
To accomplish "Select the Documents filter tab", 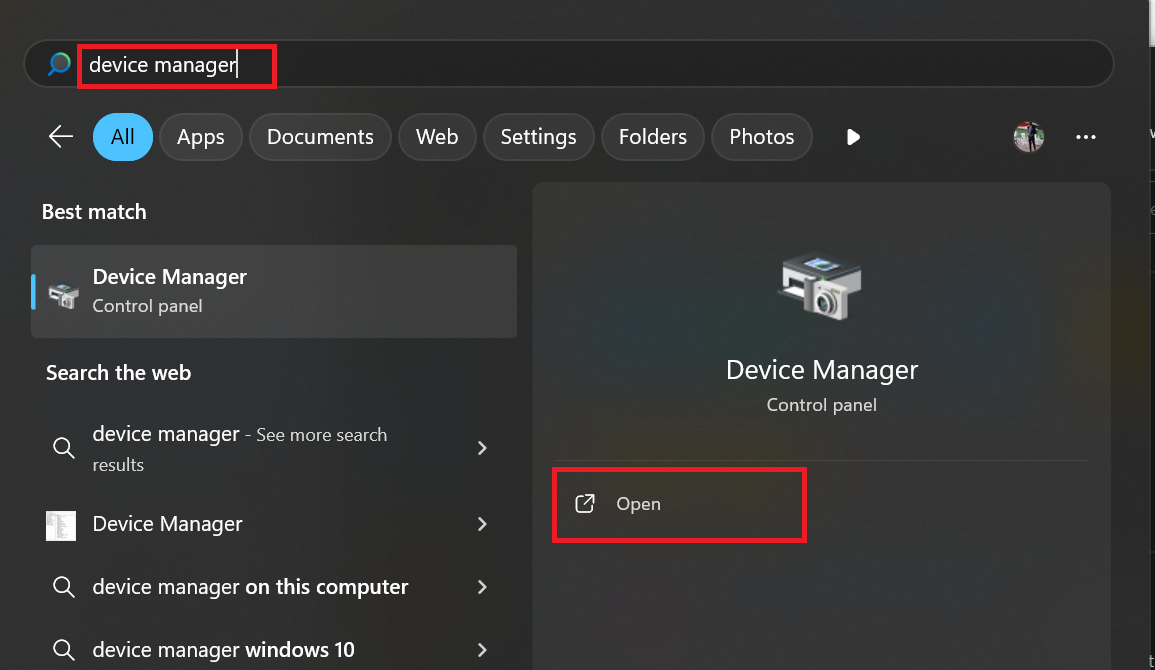I will pyautogui.click(x=320, y=137).
